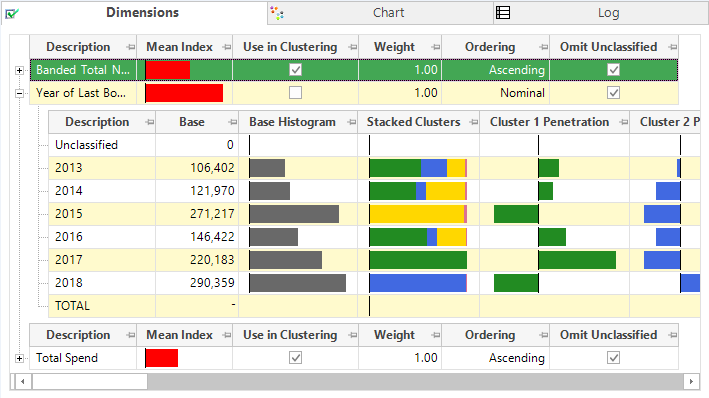Pin the lower Ordering column

pyautogui.click(x=544, y=335)
